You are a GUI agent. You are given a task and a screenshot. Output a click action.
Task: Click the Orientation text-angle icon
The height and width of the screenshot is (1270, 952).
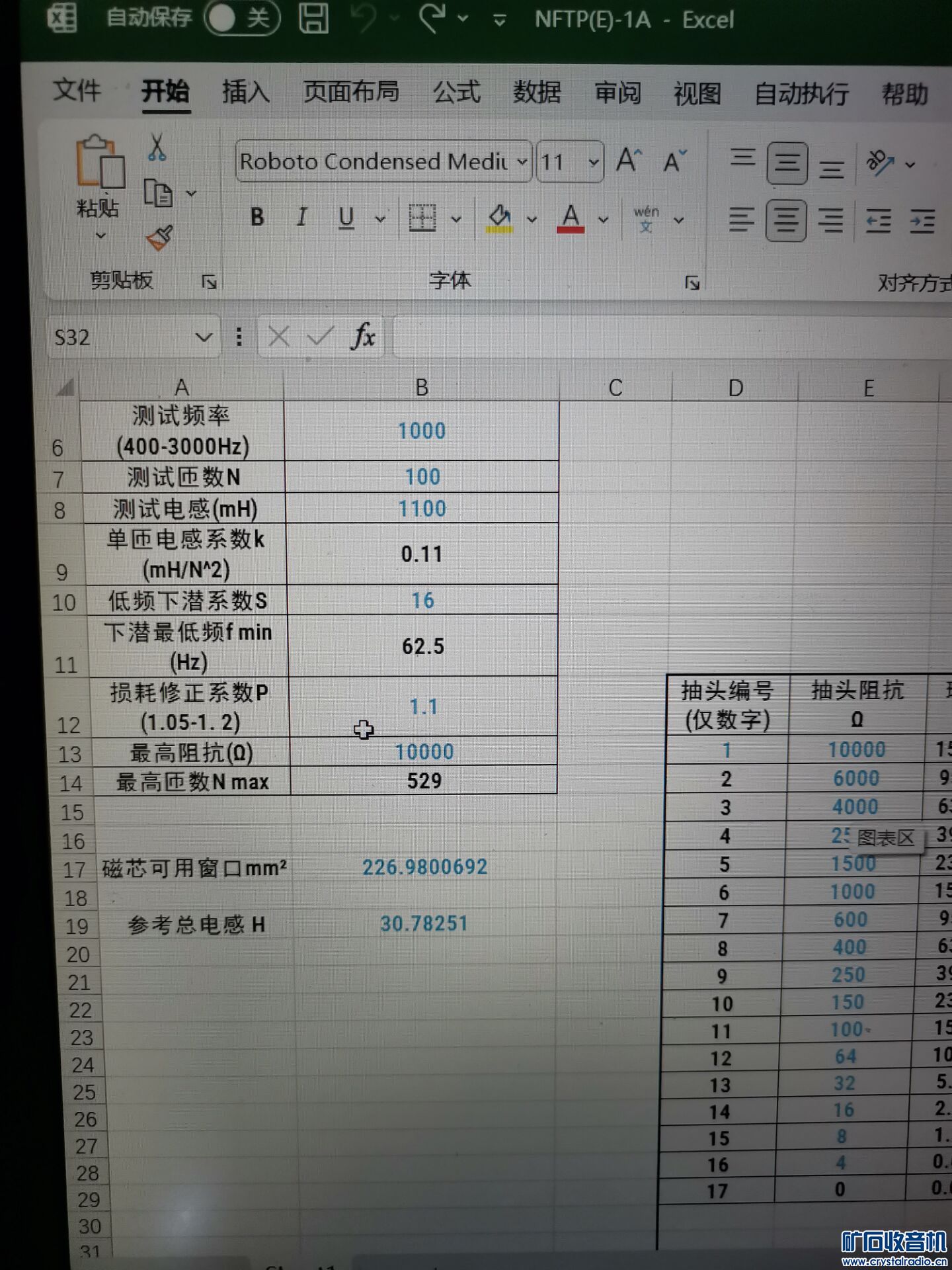[x=881, y=162]
